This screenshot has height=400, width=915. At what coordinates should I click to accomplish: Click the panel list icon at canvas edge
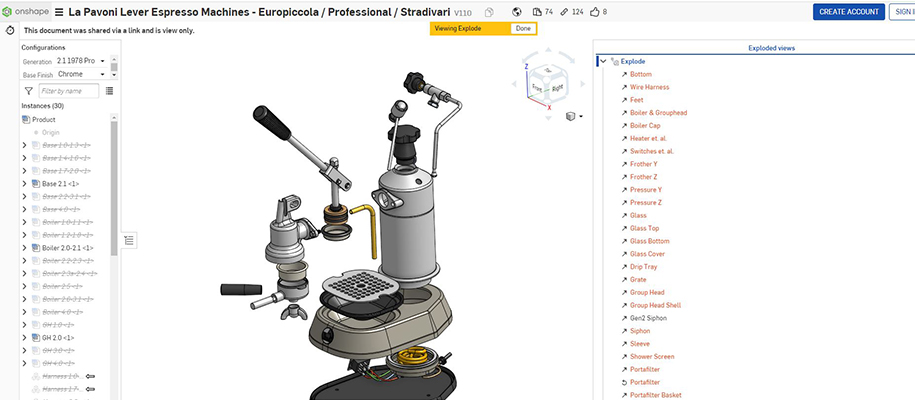[130, 240]
